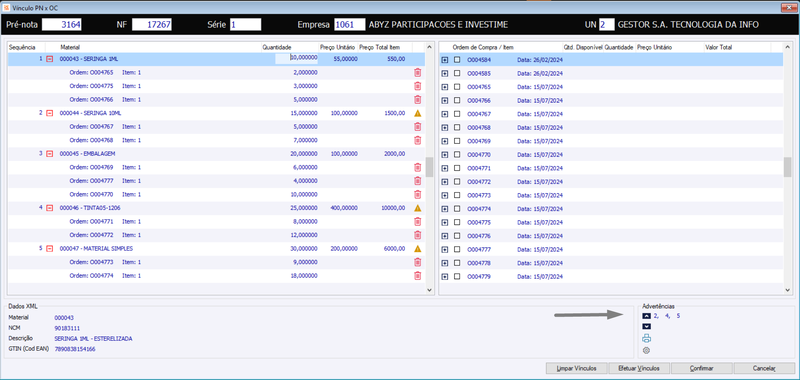
Task: Check the O004766 purchase order box
Action: 457,100
